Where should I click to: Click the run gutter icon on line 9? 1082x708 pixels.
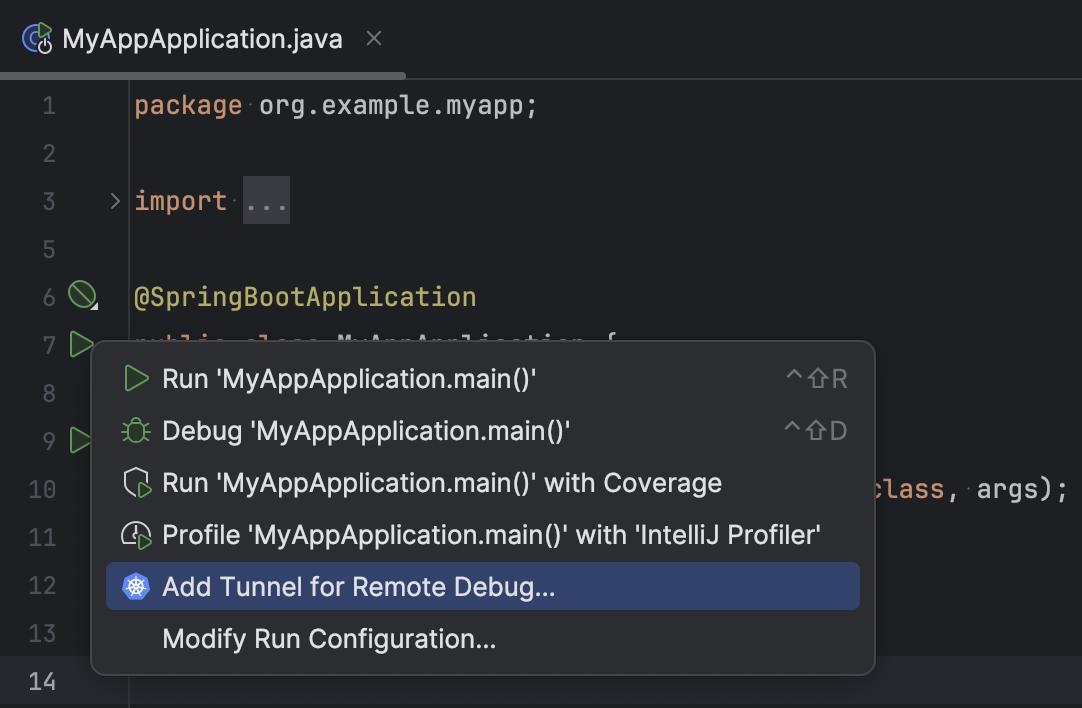point(81,440)
